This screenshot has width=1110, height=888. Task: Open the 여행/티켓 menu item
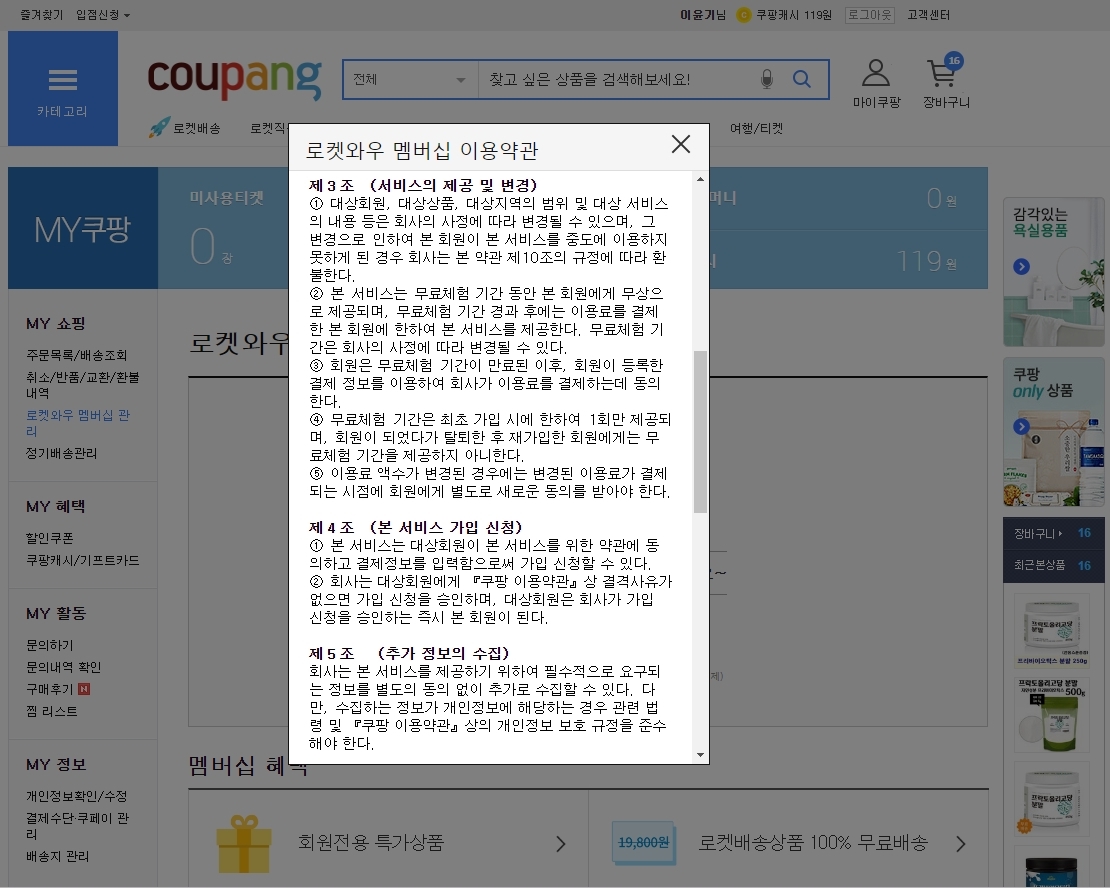(756, 128)
